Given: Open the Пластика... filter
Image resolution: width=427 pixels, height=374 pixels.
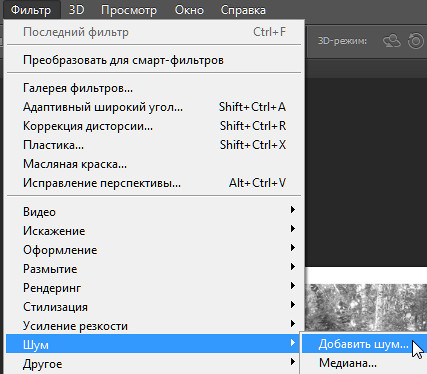Looking at the screenshot, I should coord(154,145).
